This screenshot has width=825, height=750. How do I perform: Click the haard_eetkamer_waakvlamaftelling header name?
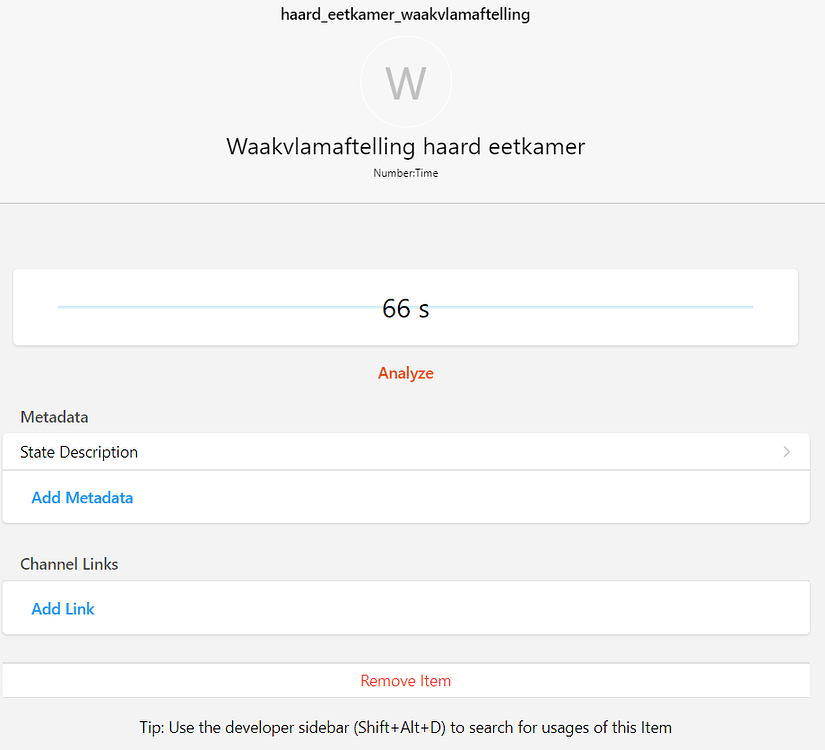(405, 14)
